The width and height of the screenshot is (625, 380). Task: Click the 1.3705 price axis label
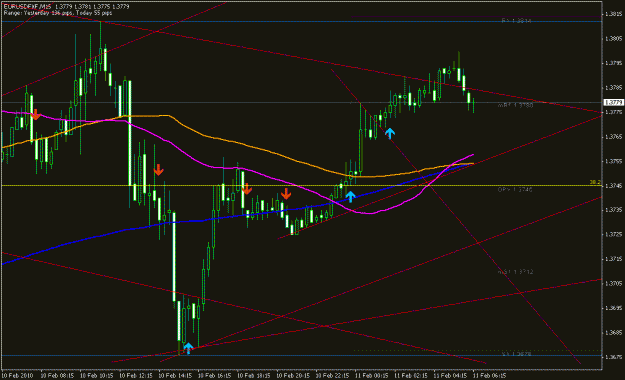click(614, 284)
